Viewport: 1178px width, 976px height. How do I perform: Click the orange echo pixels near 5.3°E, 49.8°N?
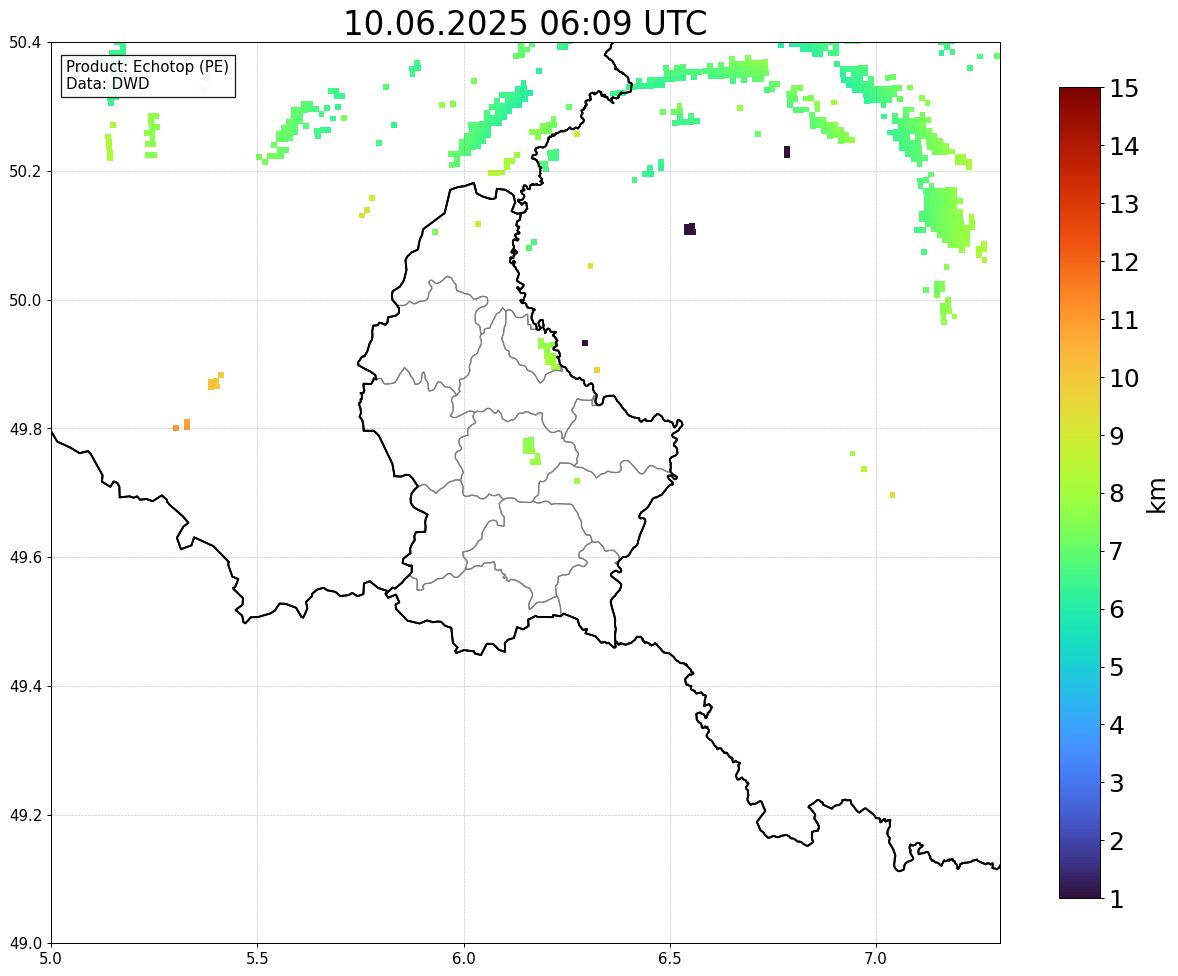(182, 425)
